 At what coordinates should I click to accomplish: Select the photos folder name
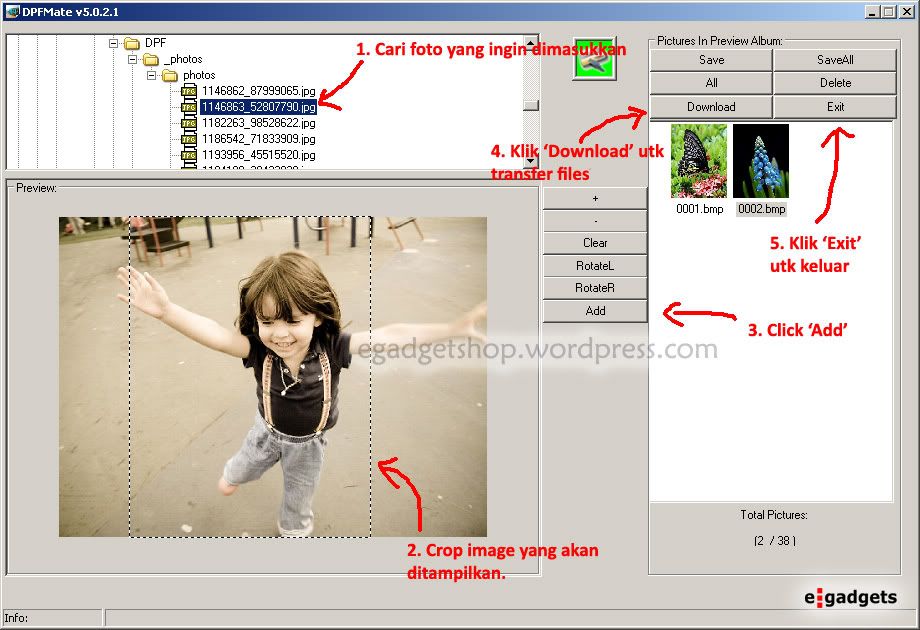point(199,75)
